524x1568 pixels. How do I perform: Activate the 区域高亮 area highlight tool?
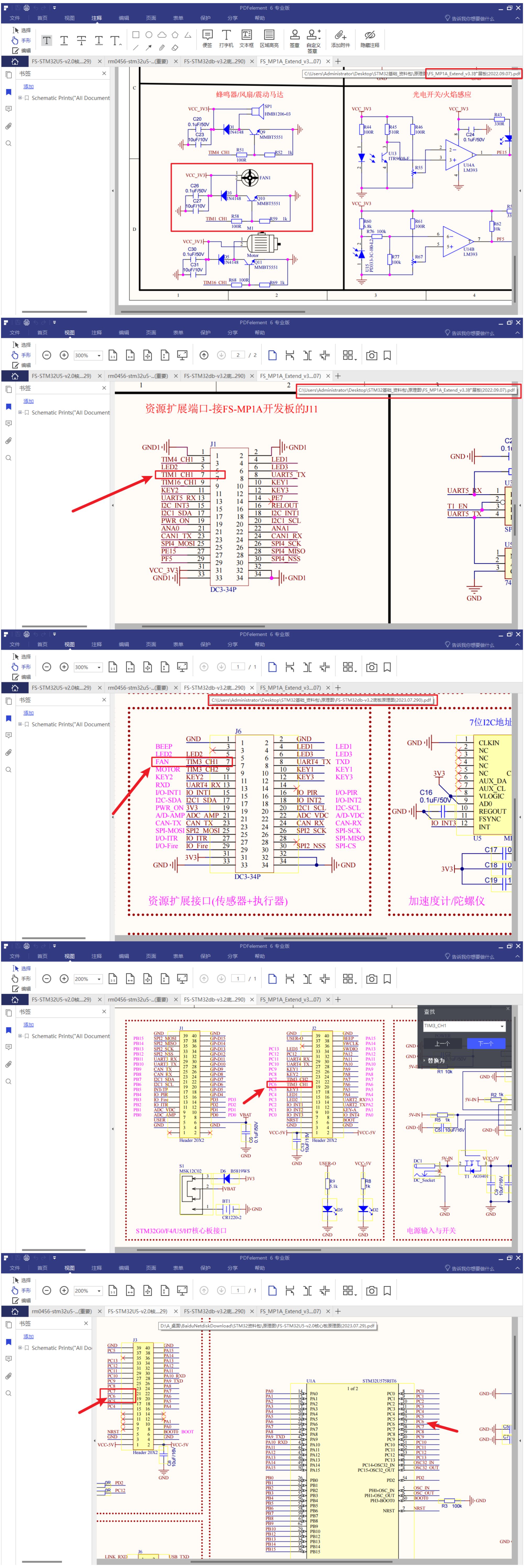click(x=269, y=38)
